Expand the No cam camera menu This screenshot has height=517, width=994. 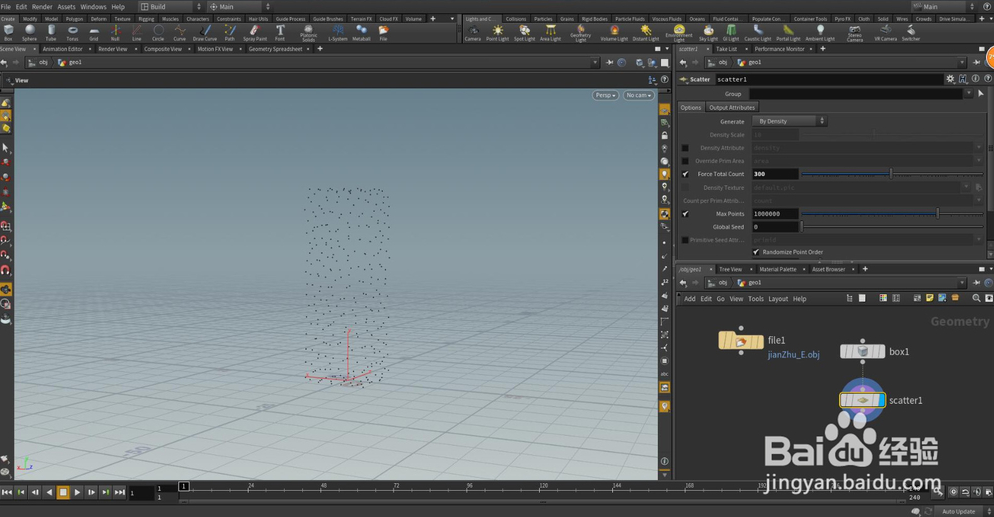tap(638, 95)
